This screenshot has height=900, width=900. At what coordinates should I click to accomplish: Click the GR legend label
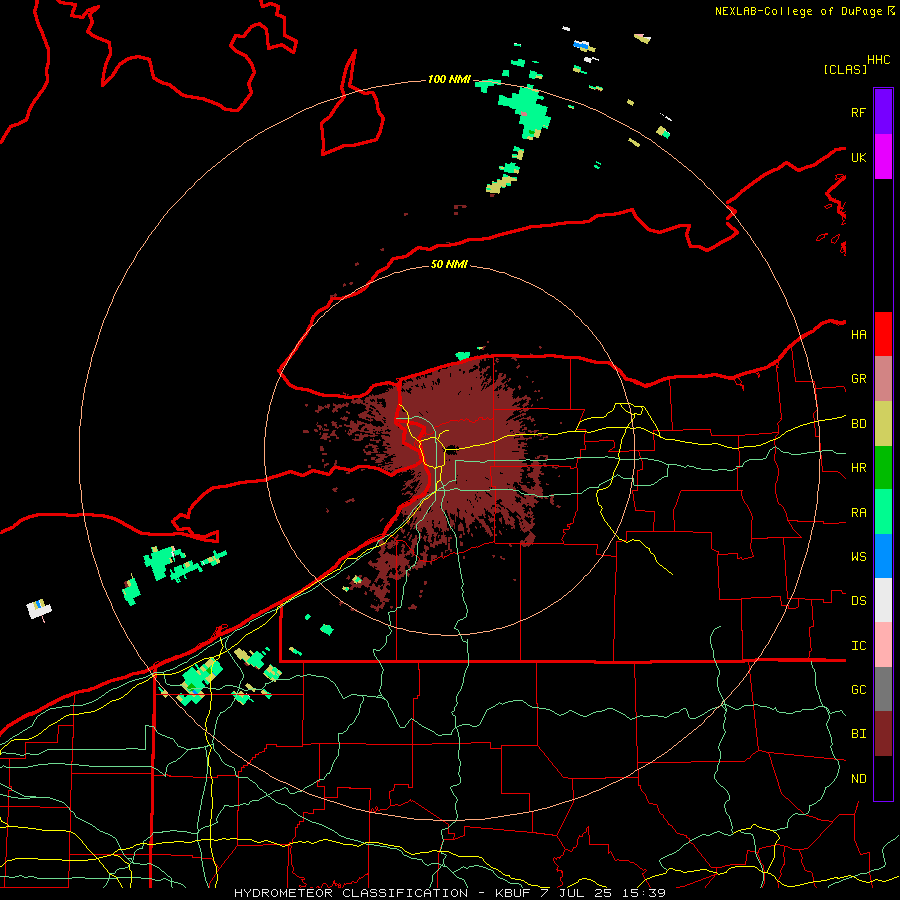click(858, 379)
